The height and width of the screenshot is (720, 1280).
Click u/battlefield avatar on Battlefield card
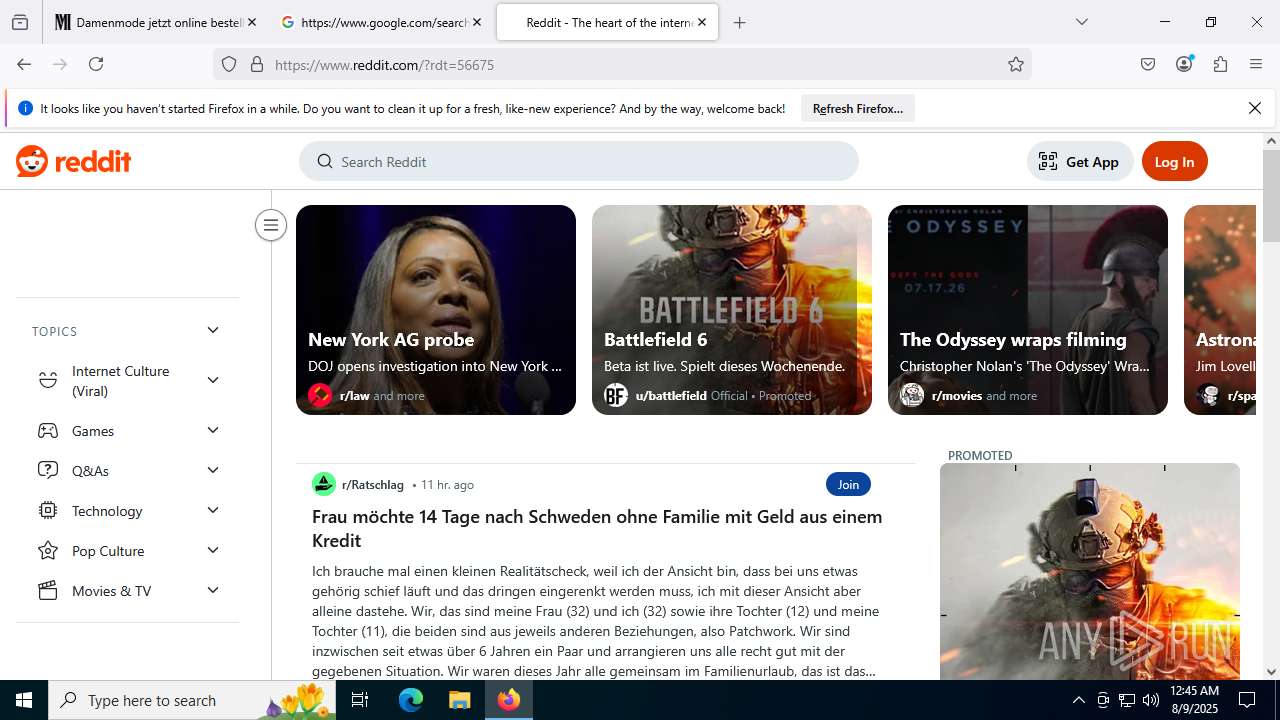click(x=616, y=395)
